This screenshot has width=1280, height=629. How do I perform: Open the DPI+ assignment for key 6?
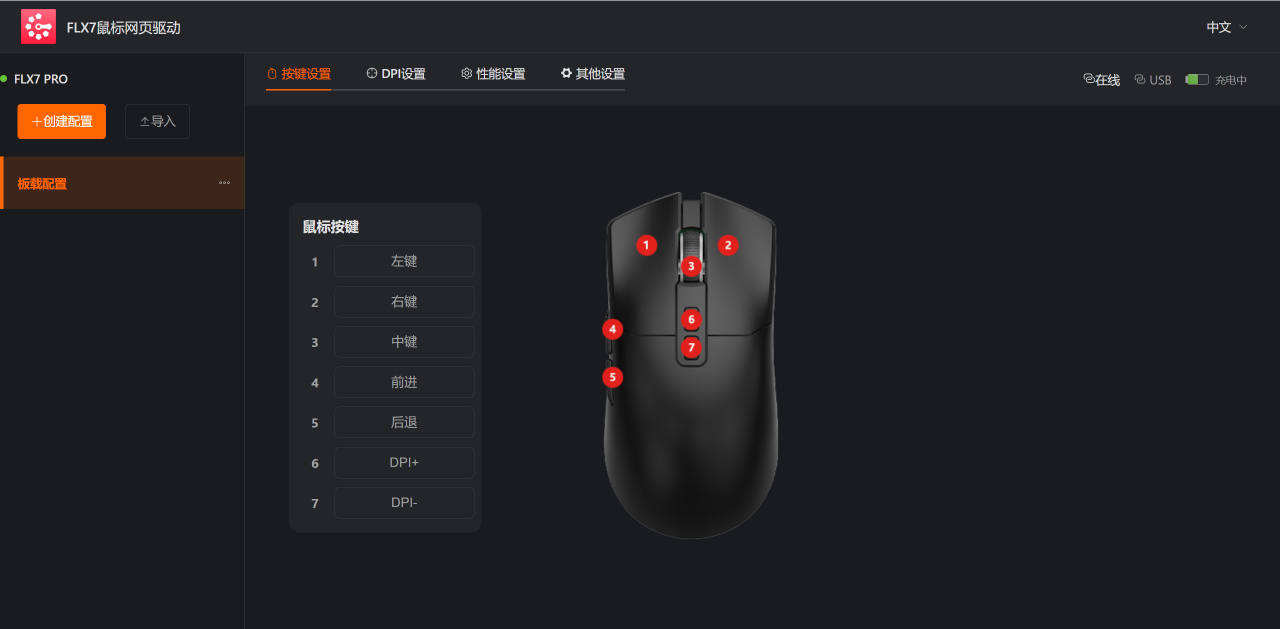coord(404,463)
